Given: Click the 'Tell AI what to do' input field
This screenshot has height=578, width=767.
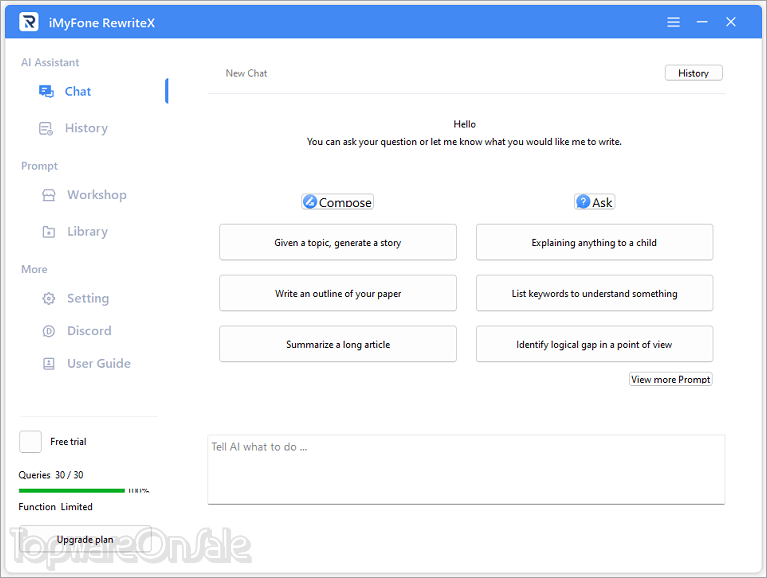Looking at the screenshot, I should 466,469.
